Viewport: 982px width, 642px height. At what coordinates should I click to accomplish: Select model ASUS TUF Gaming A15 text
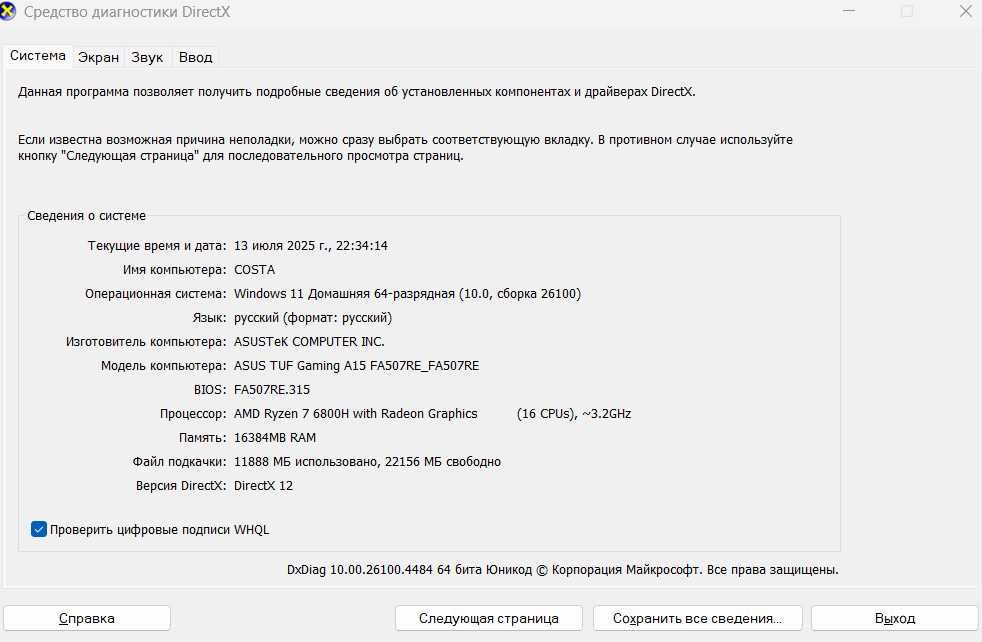point(356,366)
